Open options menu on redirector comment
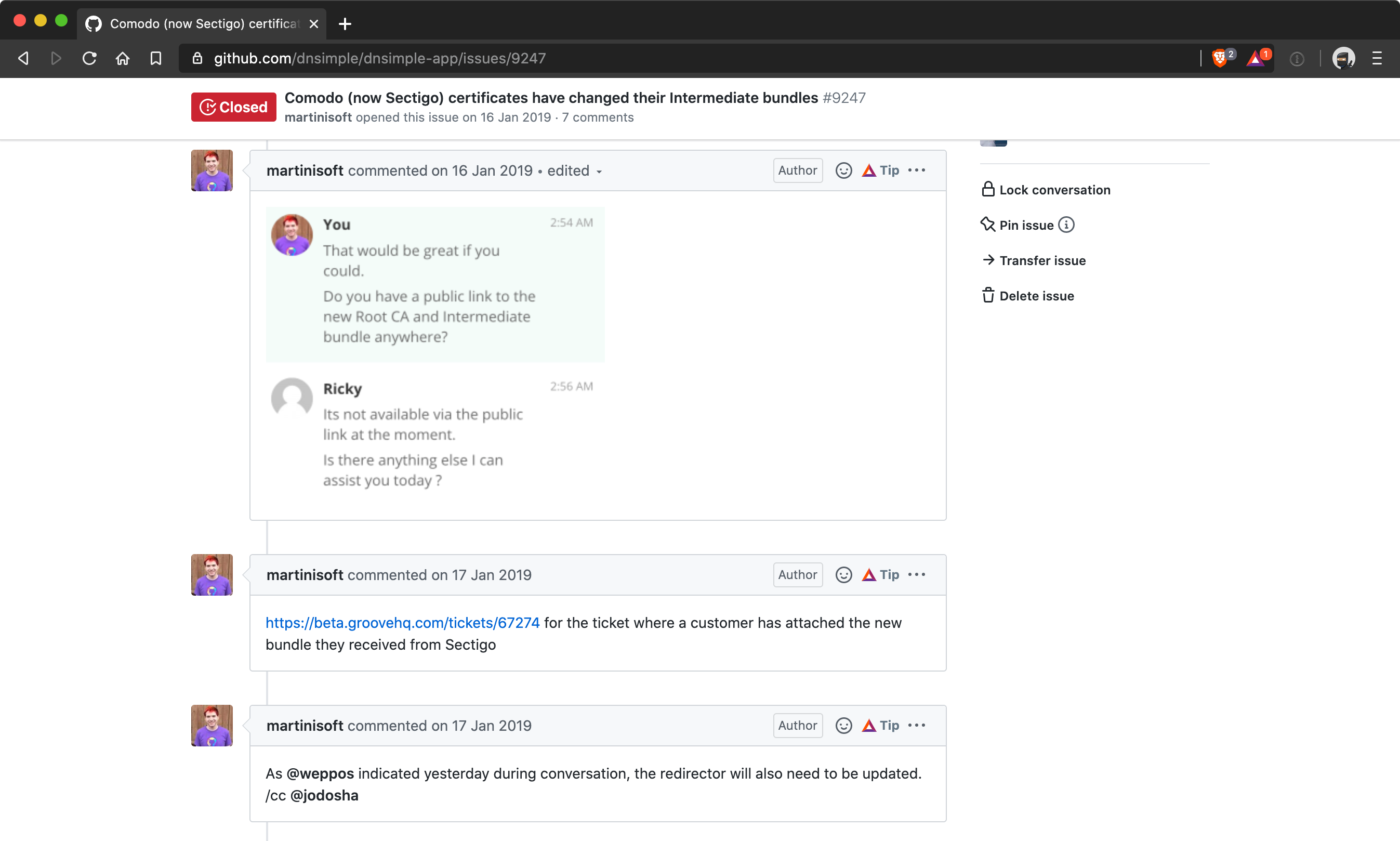Screen dimensions: 1400x841 (917, 726)
